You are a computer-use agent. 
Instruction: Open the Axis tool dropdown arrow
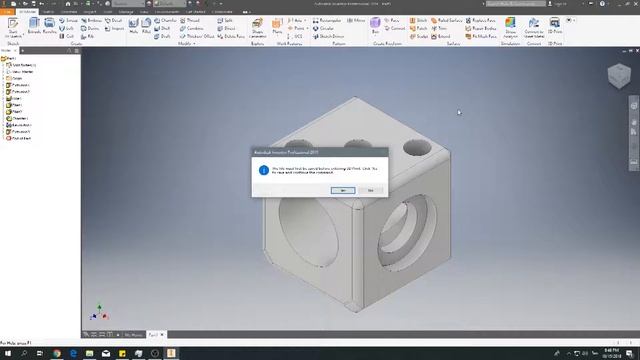(305, 20)
